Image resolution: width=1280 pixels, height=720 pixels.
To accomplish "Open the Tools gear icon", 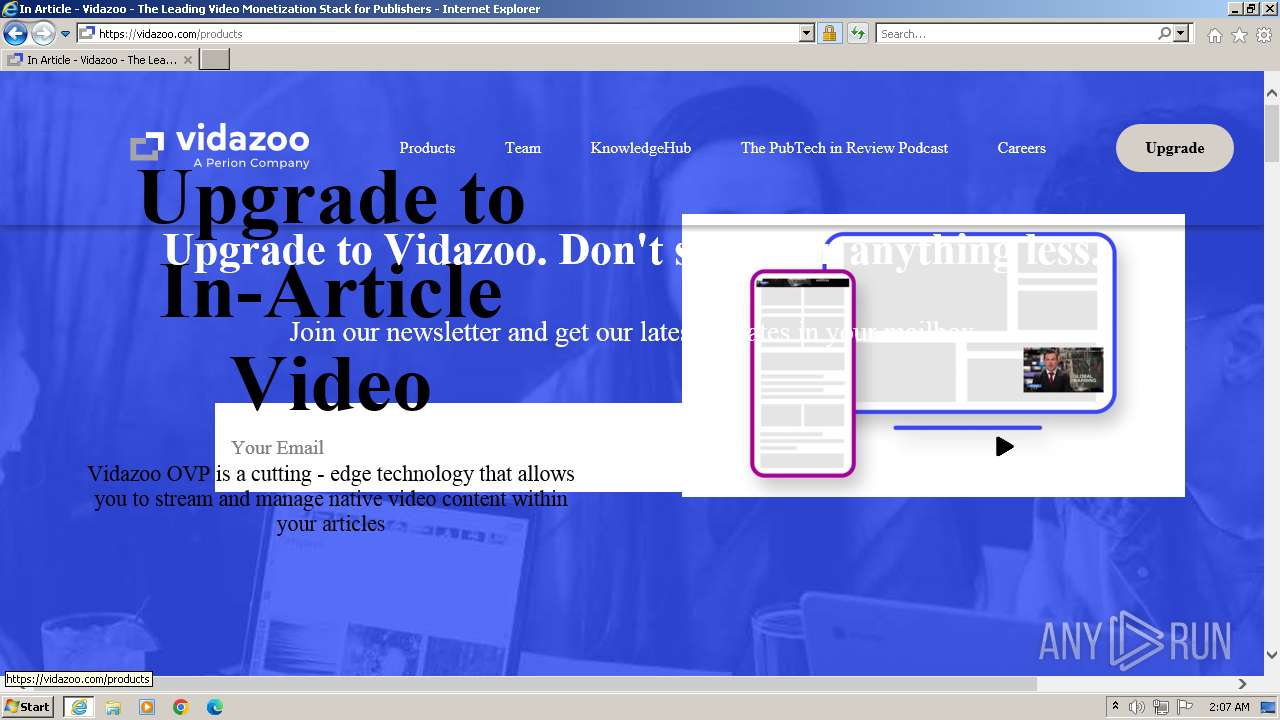I will click(x=1264, y=35).
